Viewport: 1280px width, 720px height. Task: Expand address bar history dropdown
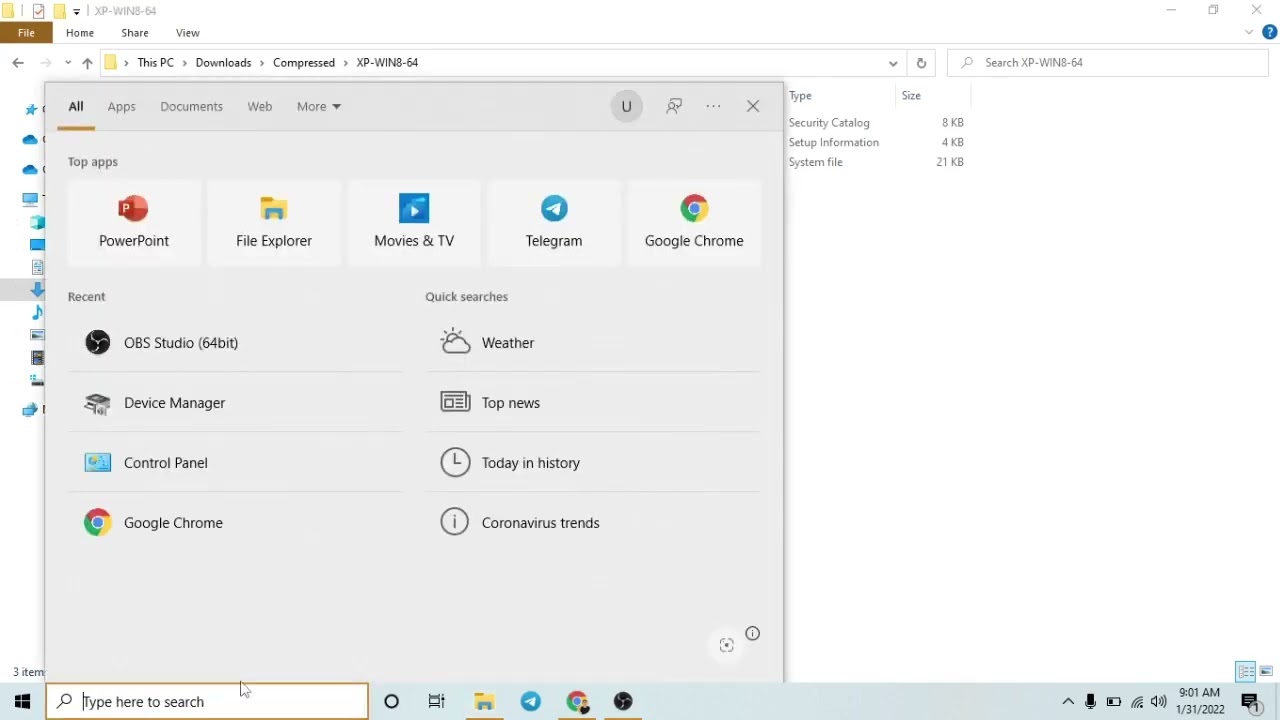point(893,62)
